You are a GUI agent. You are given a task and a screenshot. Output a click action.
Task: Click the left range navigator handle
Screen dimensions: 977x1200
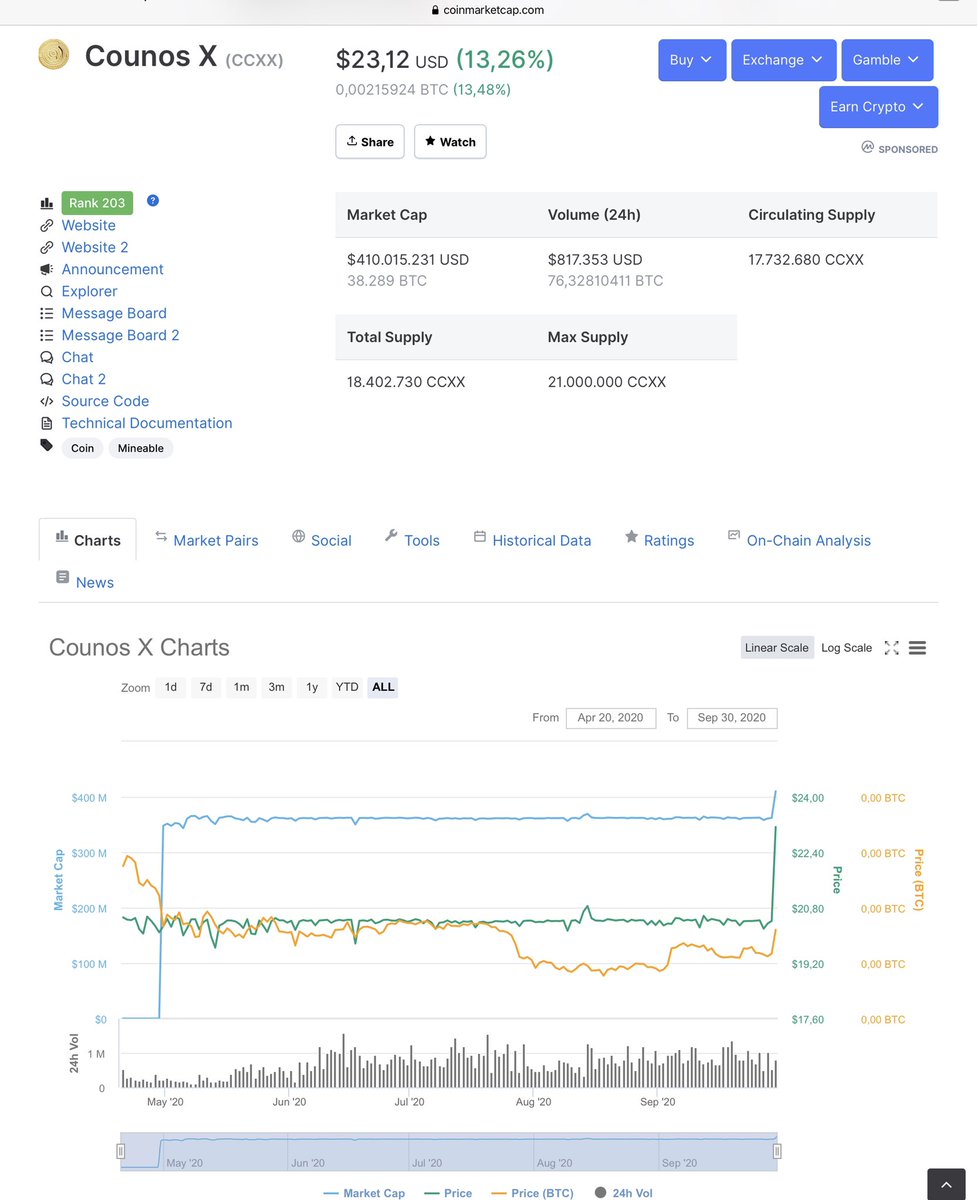click(121, 1152)
